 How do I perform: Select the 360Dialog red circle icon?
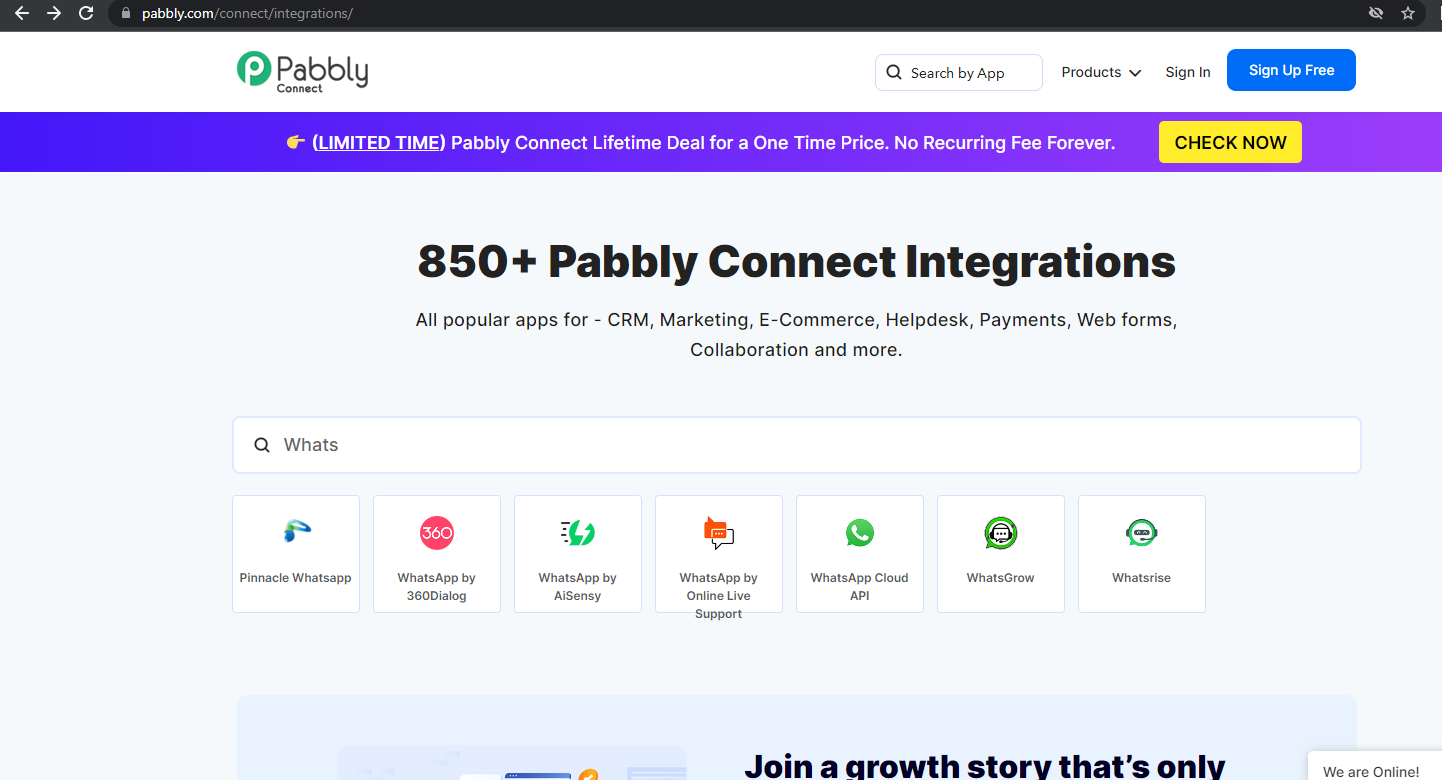(x=437, y=533)
